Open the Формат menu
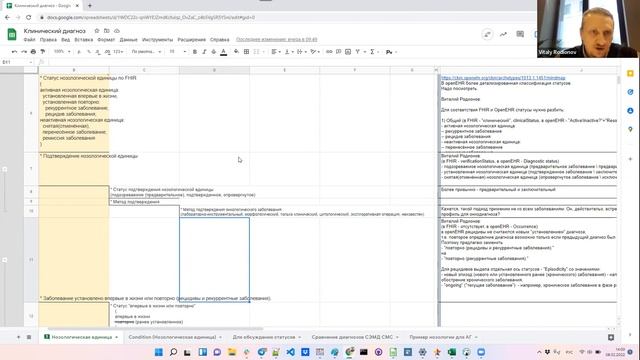This screenshot has height=360, width=640. (x=106, y=40)
